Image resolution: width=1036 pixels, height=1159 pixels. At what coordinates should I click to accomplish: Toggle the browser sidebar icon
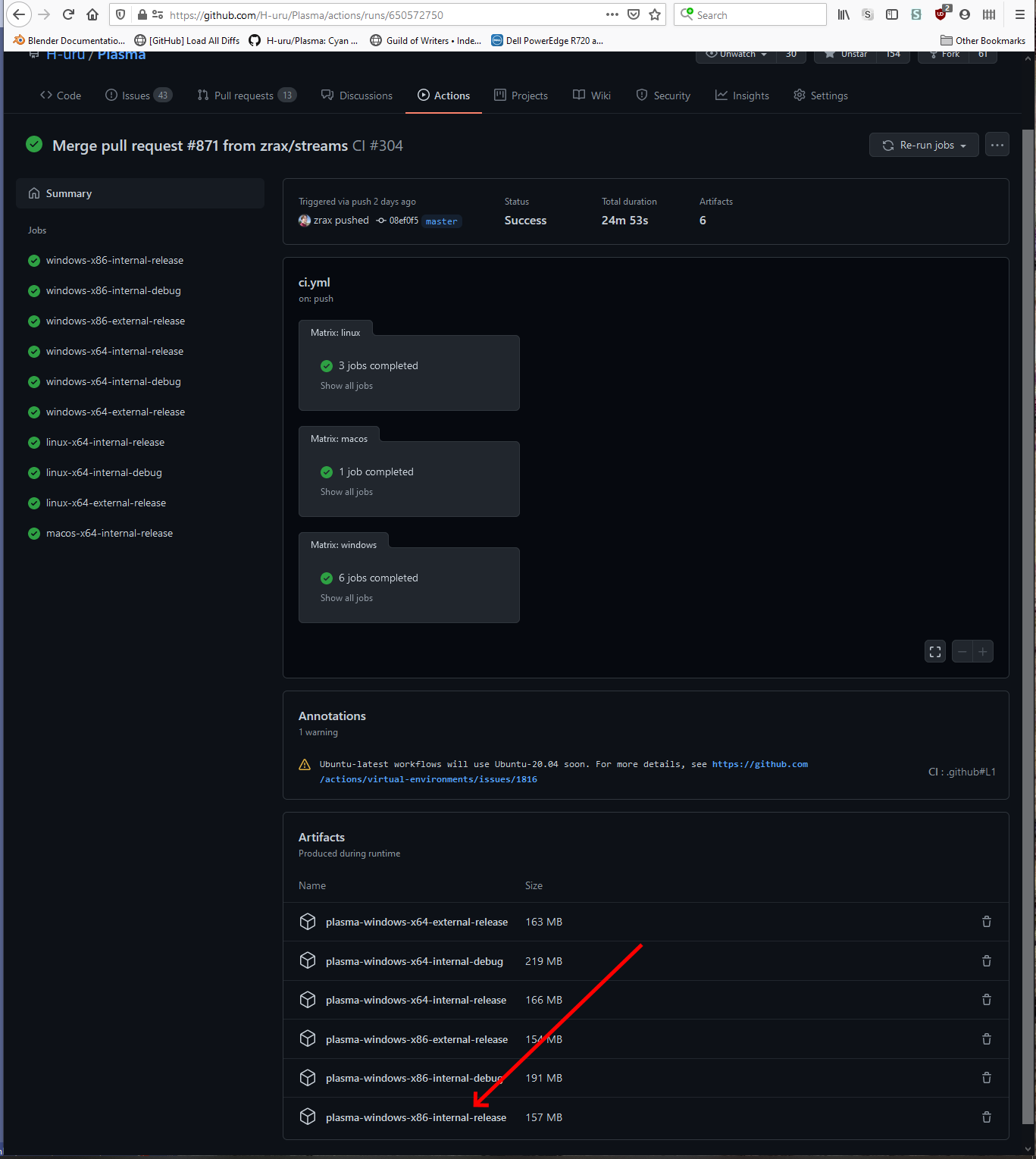pyautogui.click(x=892, y=14)
